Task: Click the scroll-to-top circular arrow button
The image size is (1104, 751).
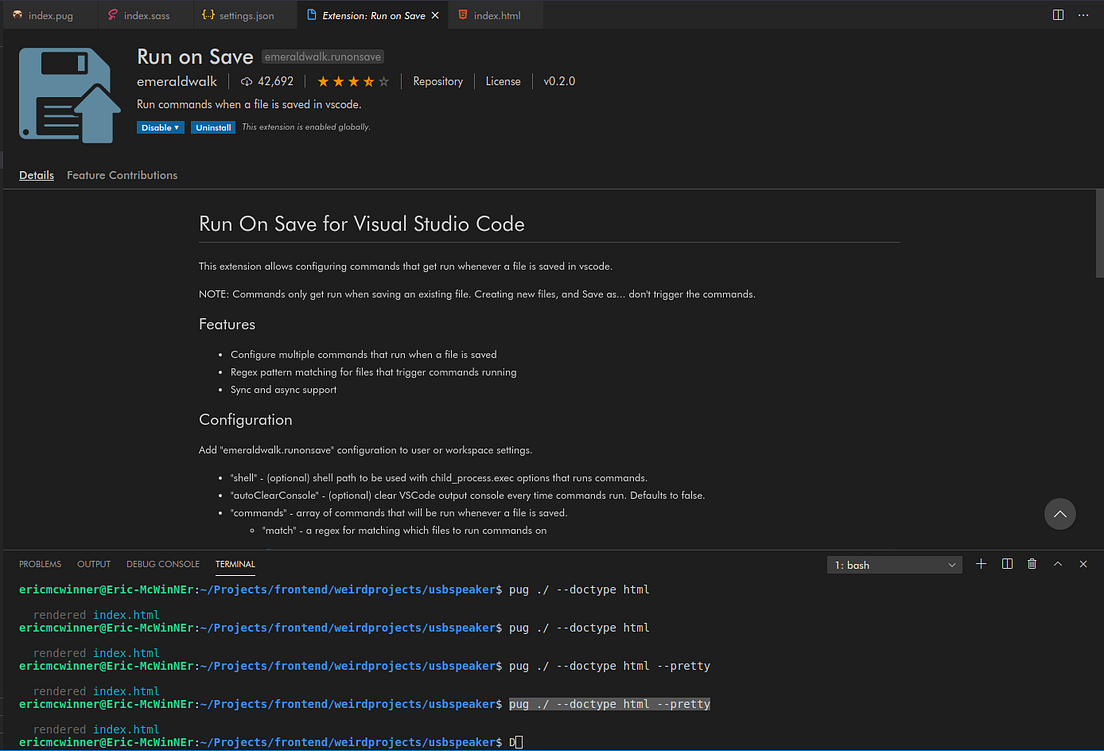Action: click(1060, 514)
